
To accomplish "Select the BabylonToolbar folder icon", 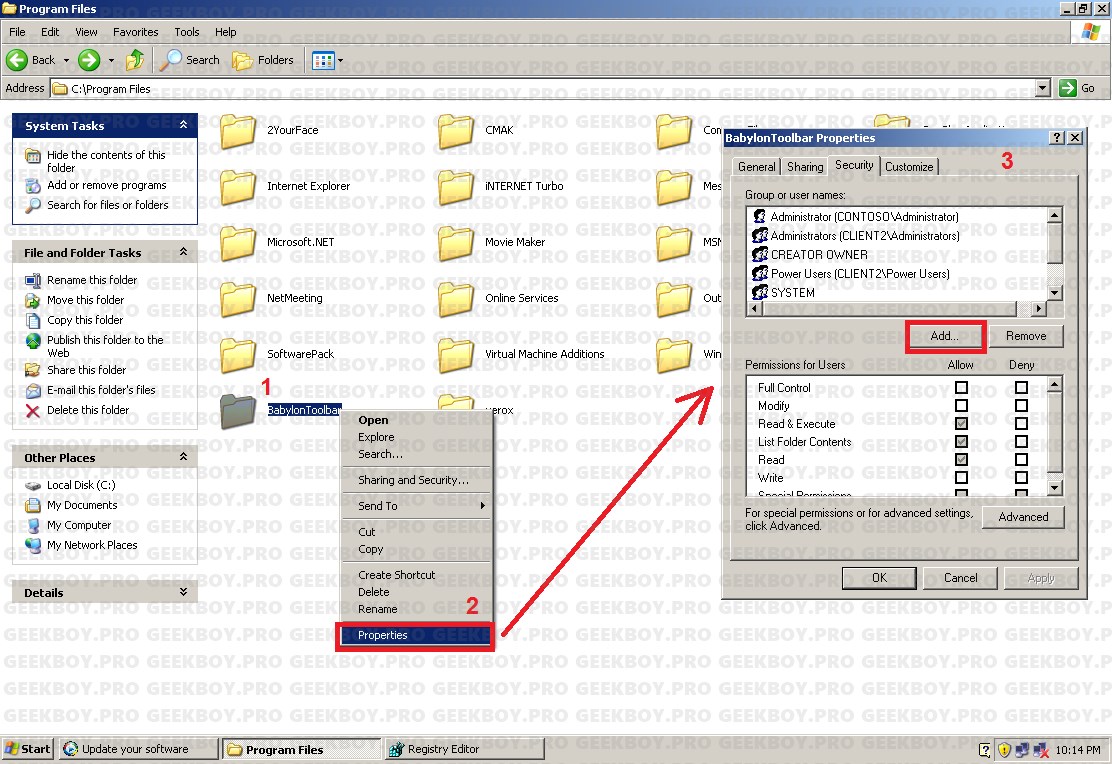I will coord(238,411).
